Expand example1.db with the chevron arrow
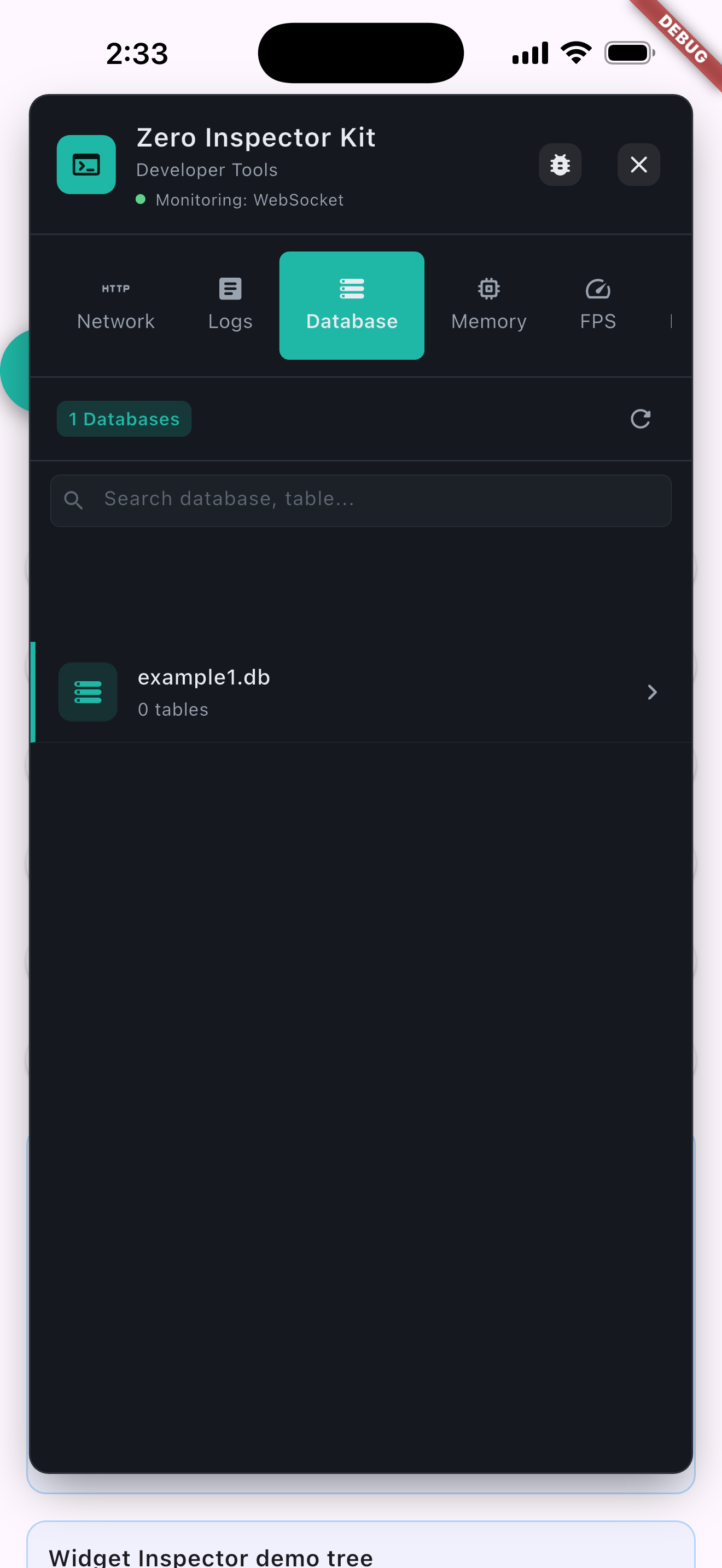Viewport: 722px width, 1568px height. point(652,692)
